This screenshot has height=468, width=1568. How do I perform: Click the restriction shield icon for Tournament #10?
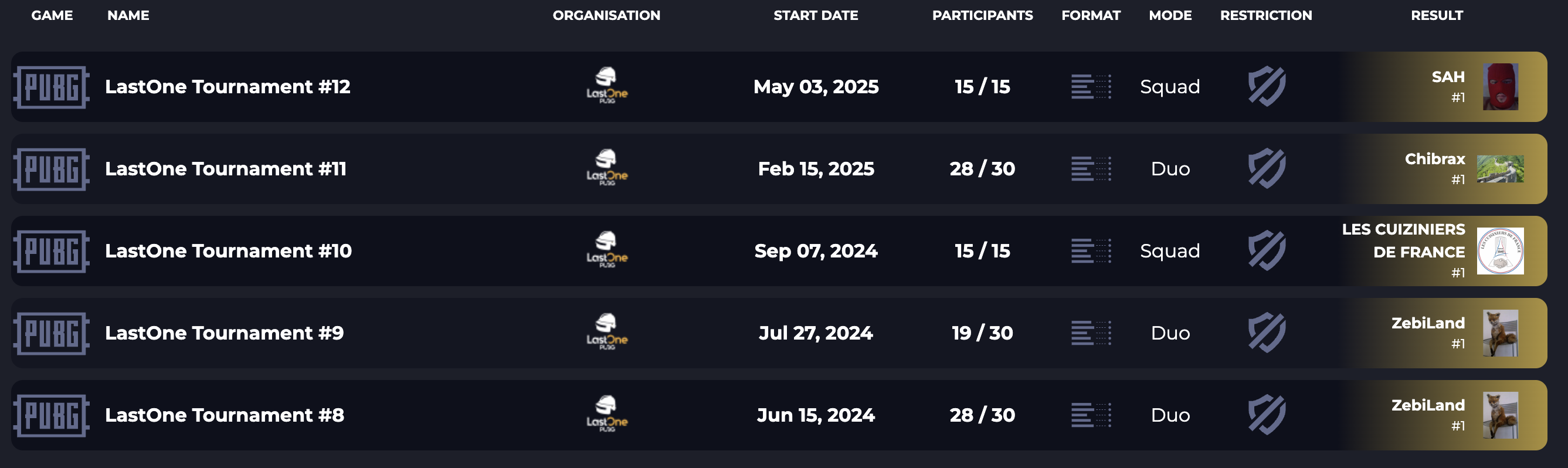pos(1267,251)
